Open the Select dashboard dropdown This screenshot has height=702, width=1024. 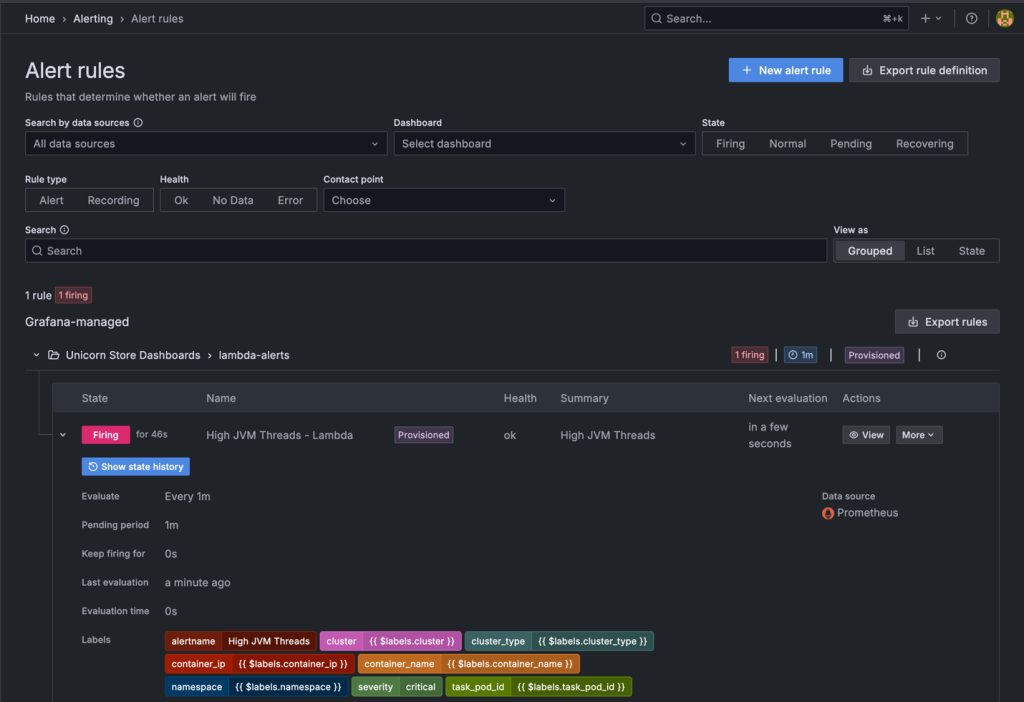[544, 143]
